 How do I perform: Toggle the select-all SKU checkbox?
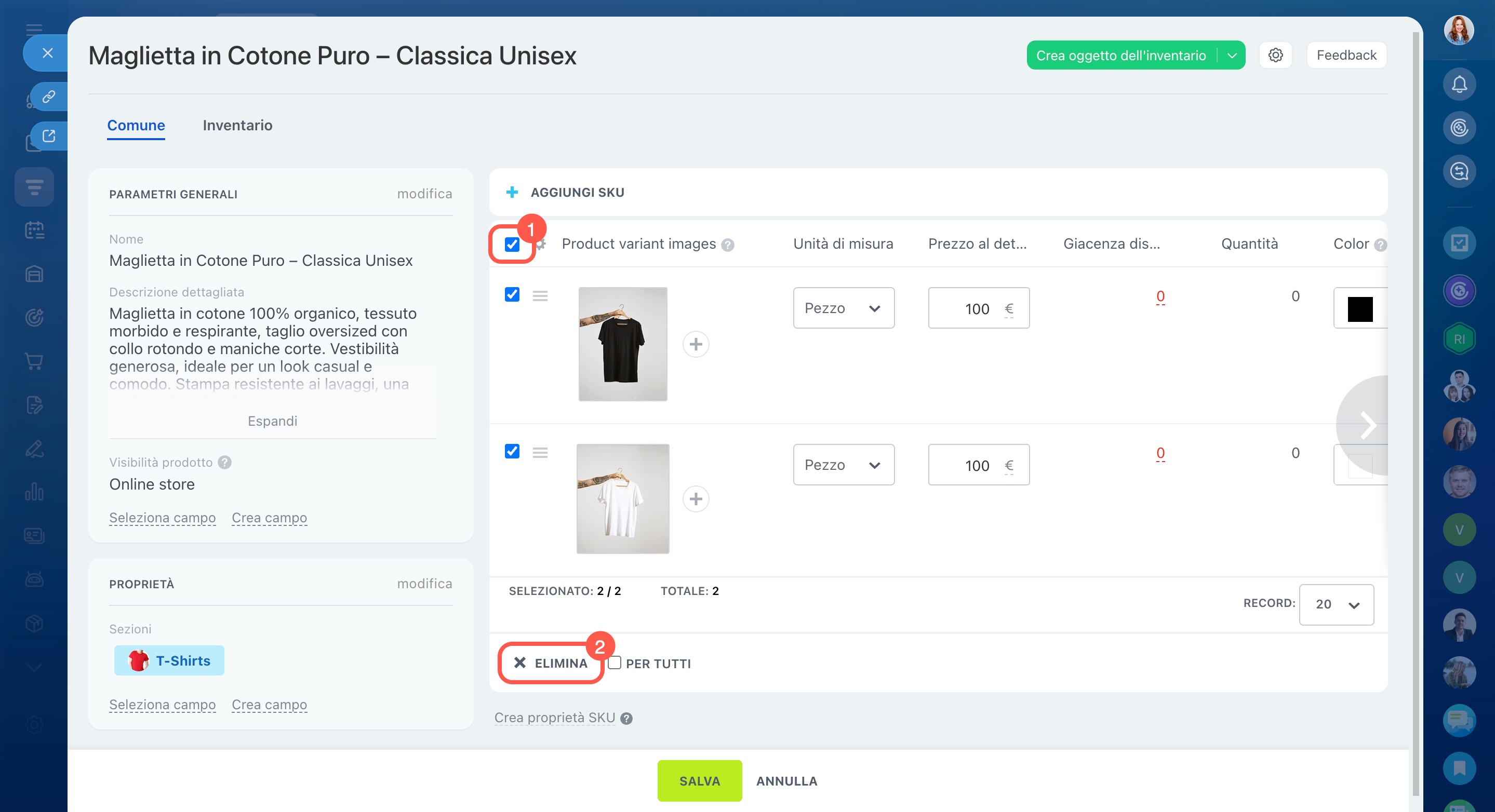tap(512, 244)
